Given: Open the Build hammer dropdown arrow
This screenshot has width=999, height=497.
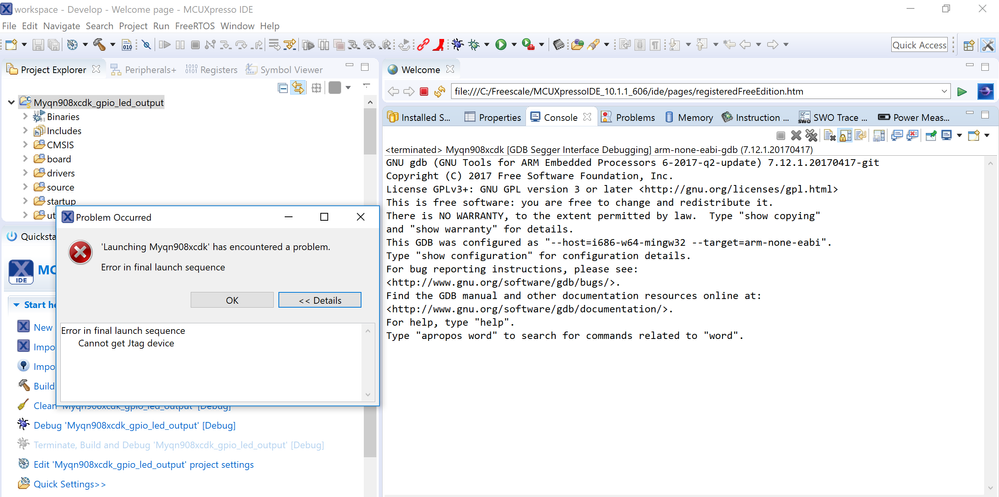Looking at the screenshot, I should [113, 45].
